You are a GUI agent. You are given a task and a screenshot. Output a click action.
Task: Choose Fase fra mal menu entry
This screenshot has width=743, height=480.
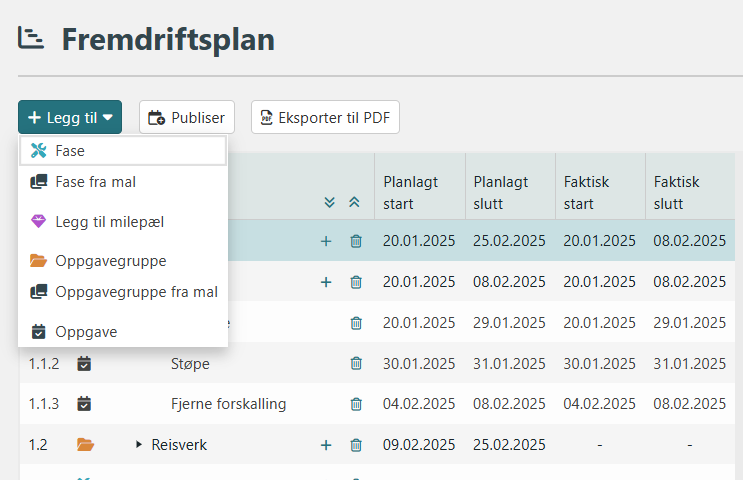[95, 182]
